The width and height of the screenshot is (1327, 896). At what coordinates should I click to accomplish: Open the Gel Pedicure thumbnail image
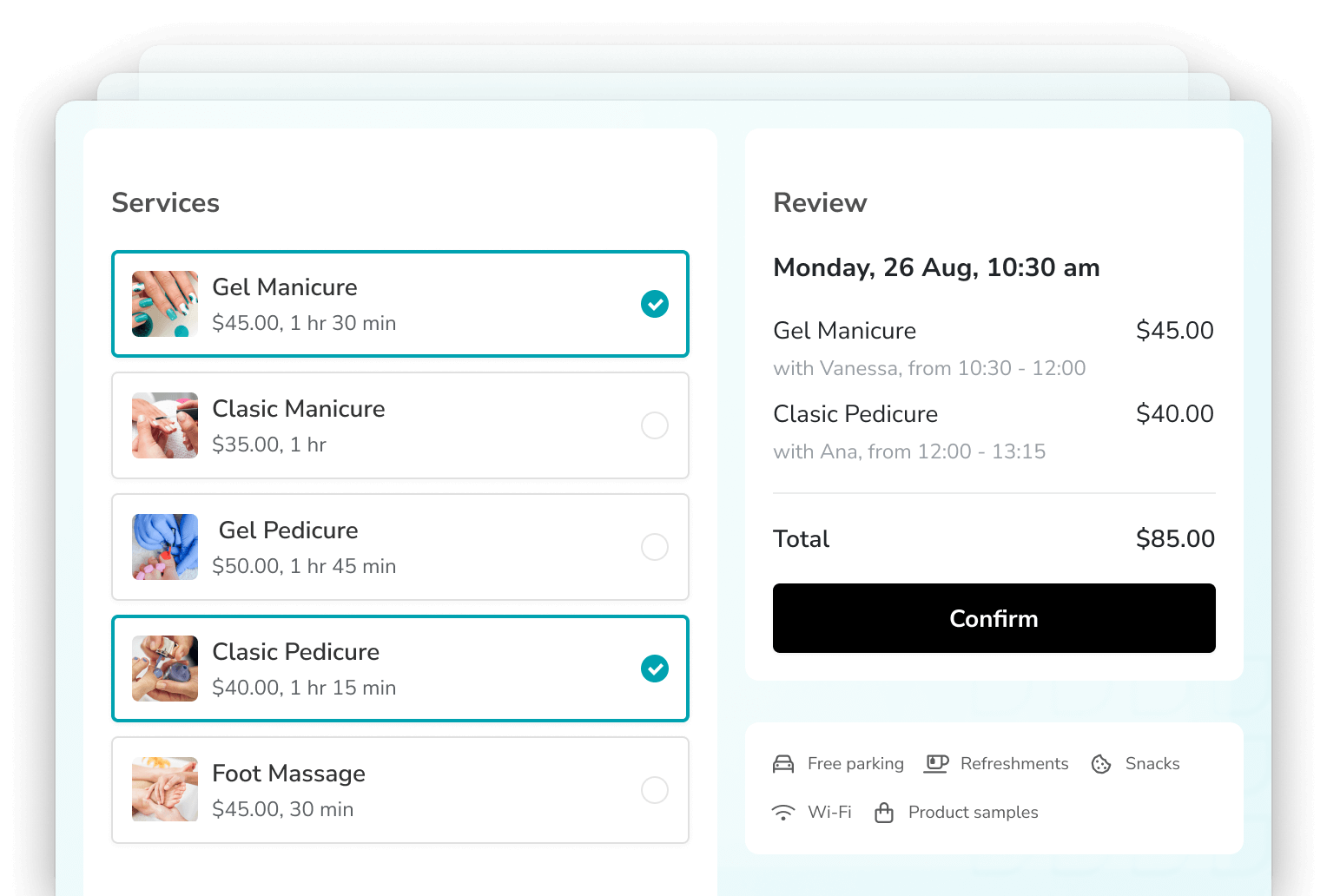(x=165, y=547)
